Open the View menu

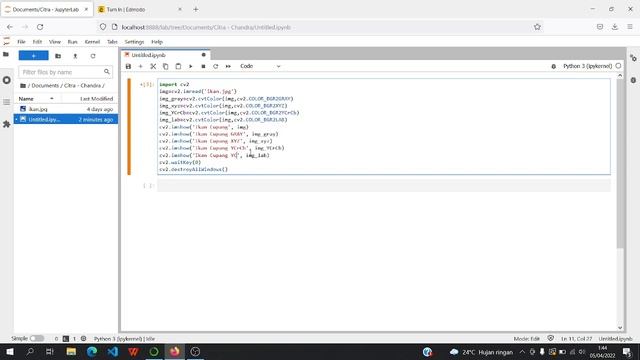tap(55, 42)
